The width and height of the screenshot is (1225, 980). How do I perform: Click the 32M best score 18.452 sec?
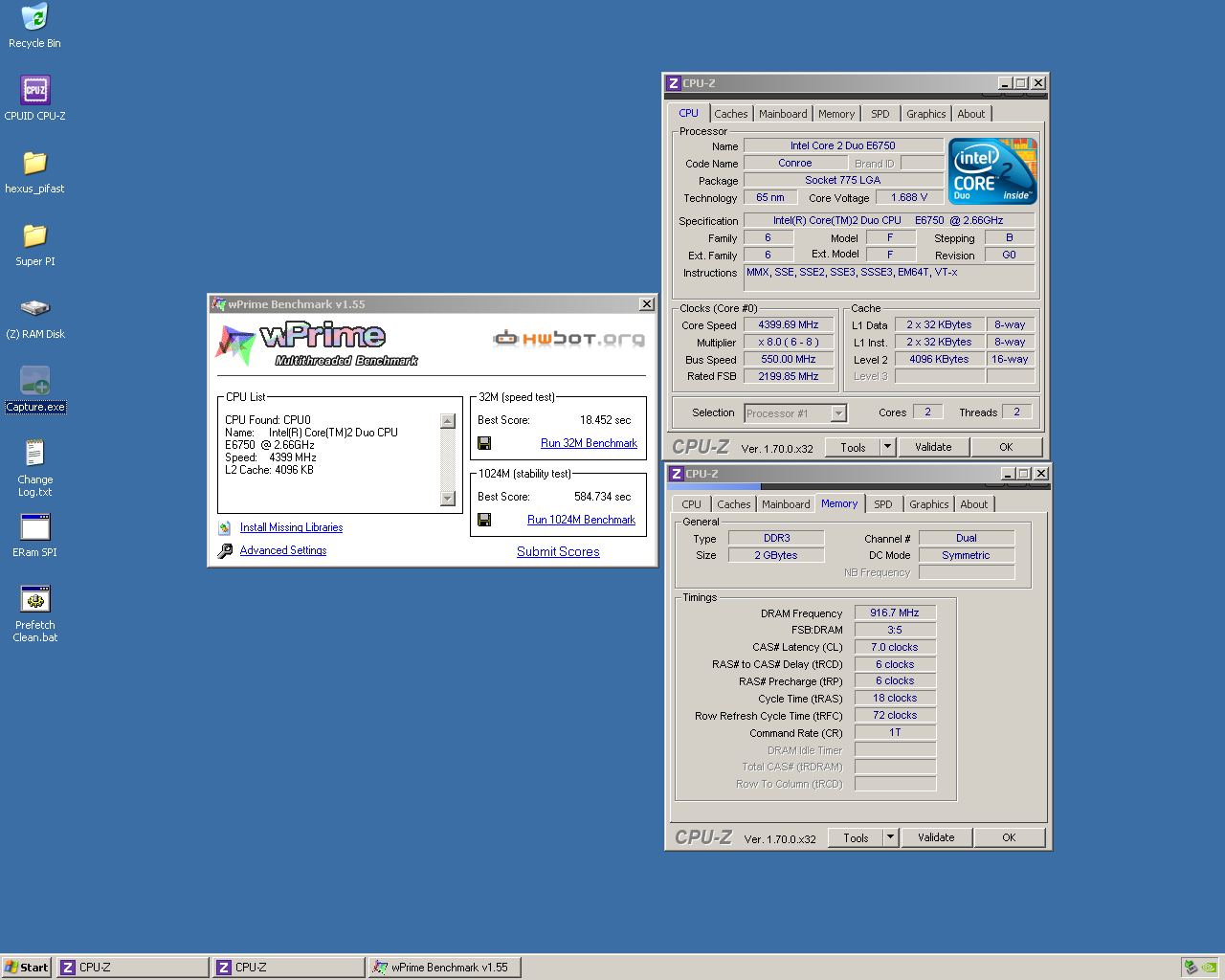pyautogui.click(x=606, y=420)
